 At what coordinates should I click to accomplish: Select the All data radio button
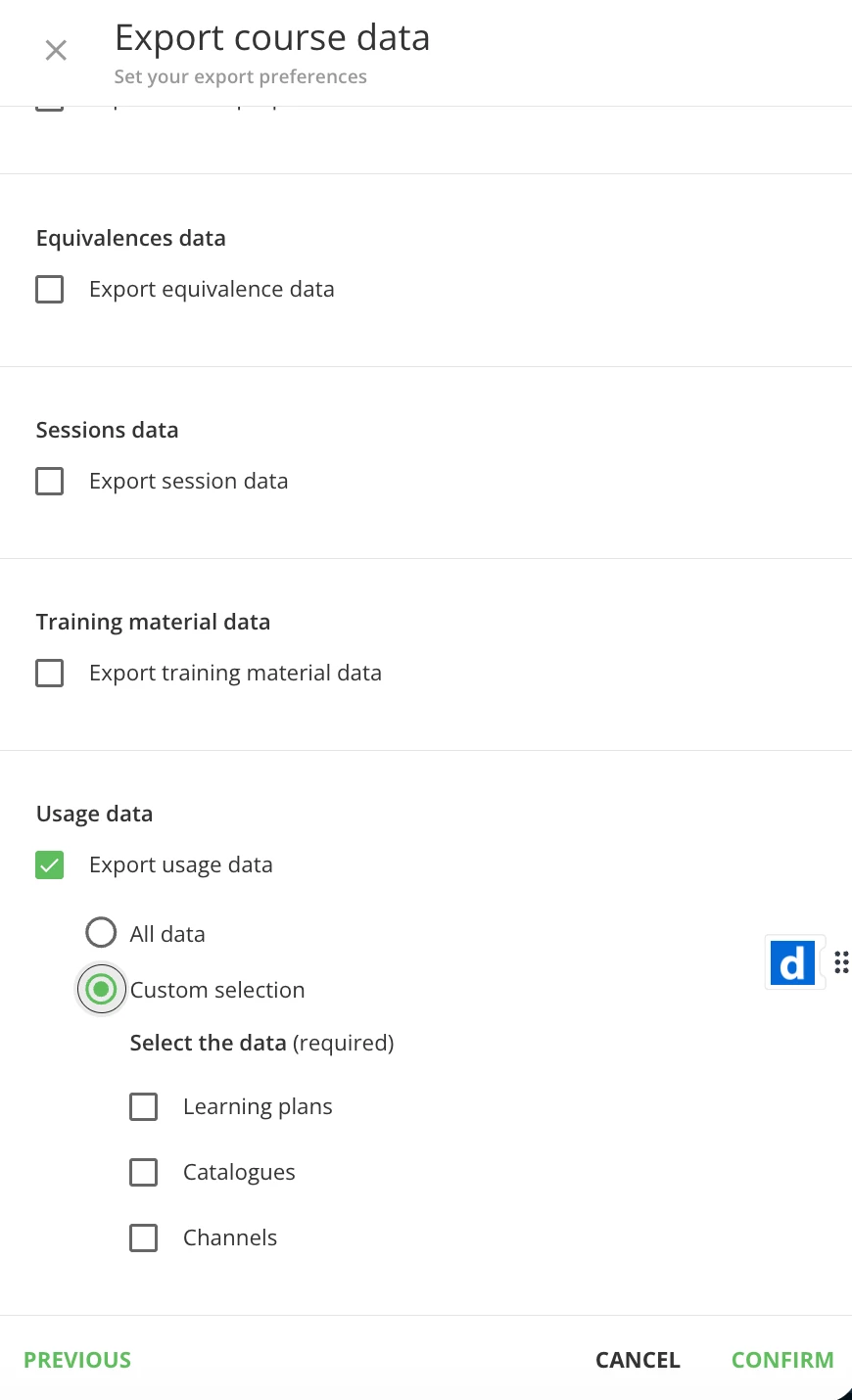pos(101,933)
